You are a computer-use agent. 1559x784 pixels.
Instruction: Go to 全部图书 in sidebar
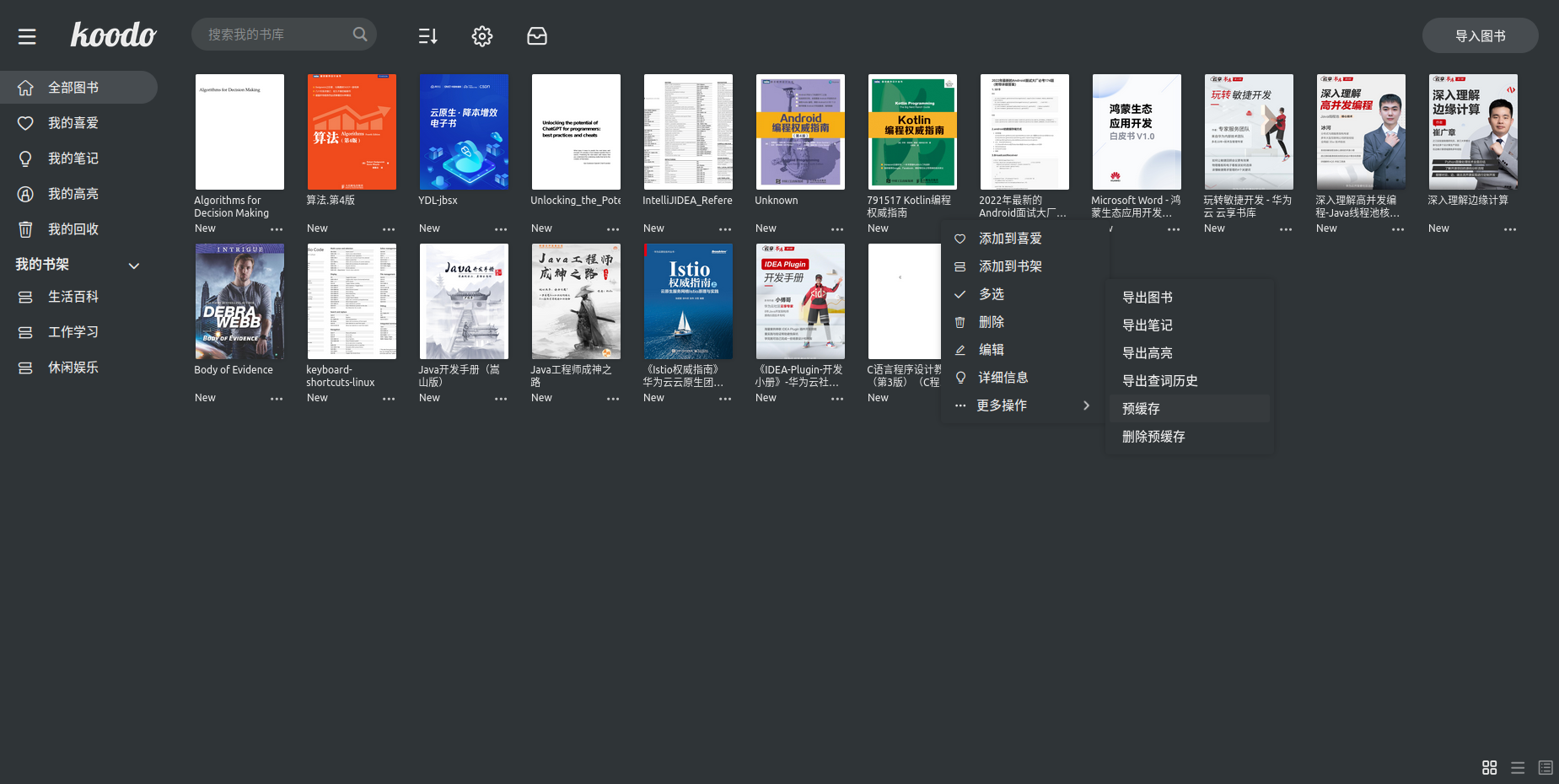tap(78, 88)
